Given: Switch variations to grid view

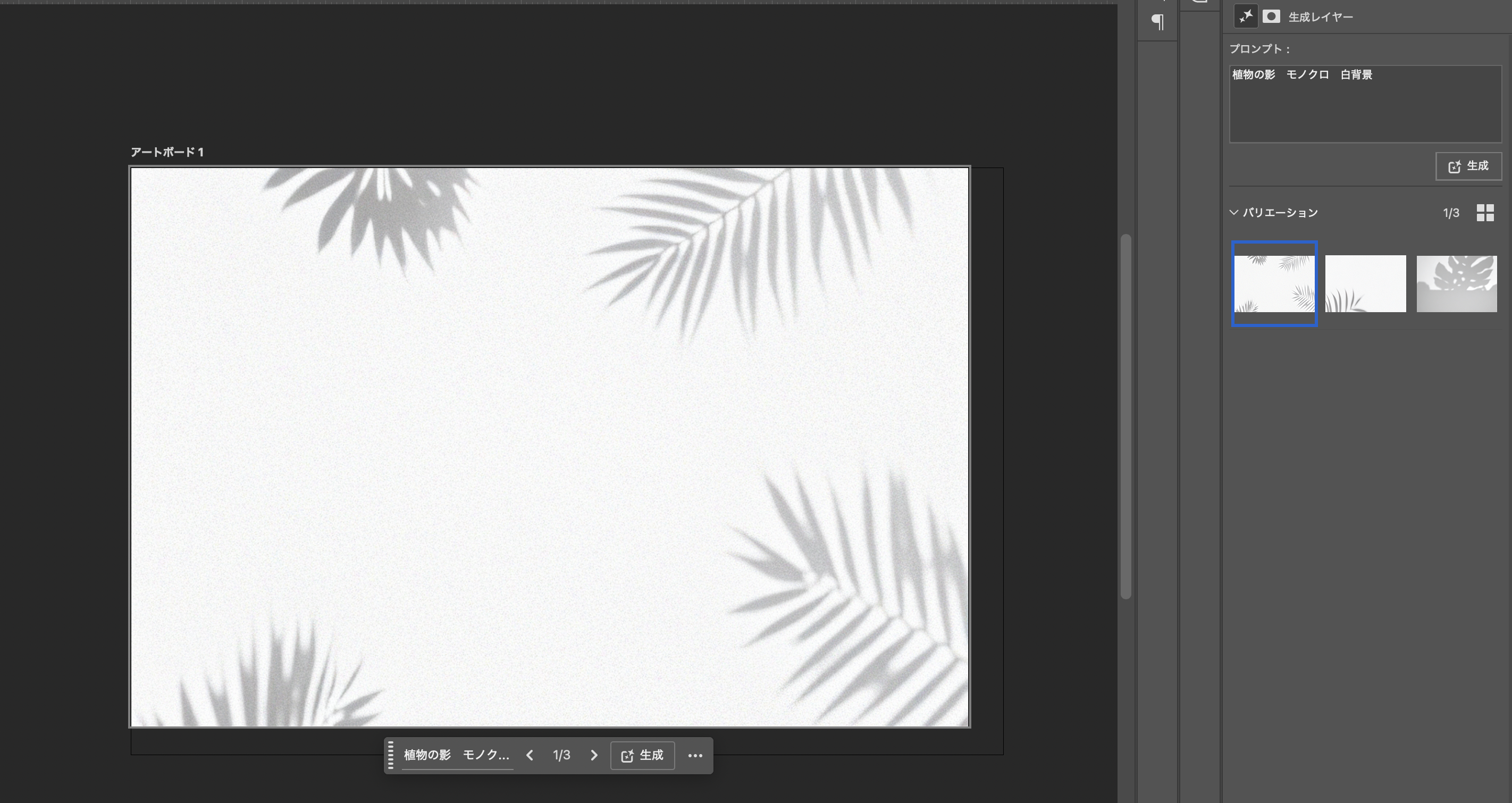Looking at the screenshot, I should tap(1485, 213).
